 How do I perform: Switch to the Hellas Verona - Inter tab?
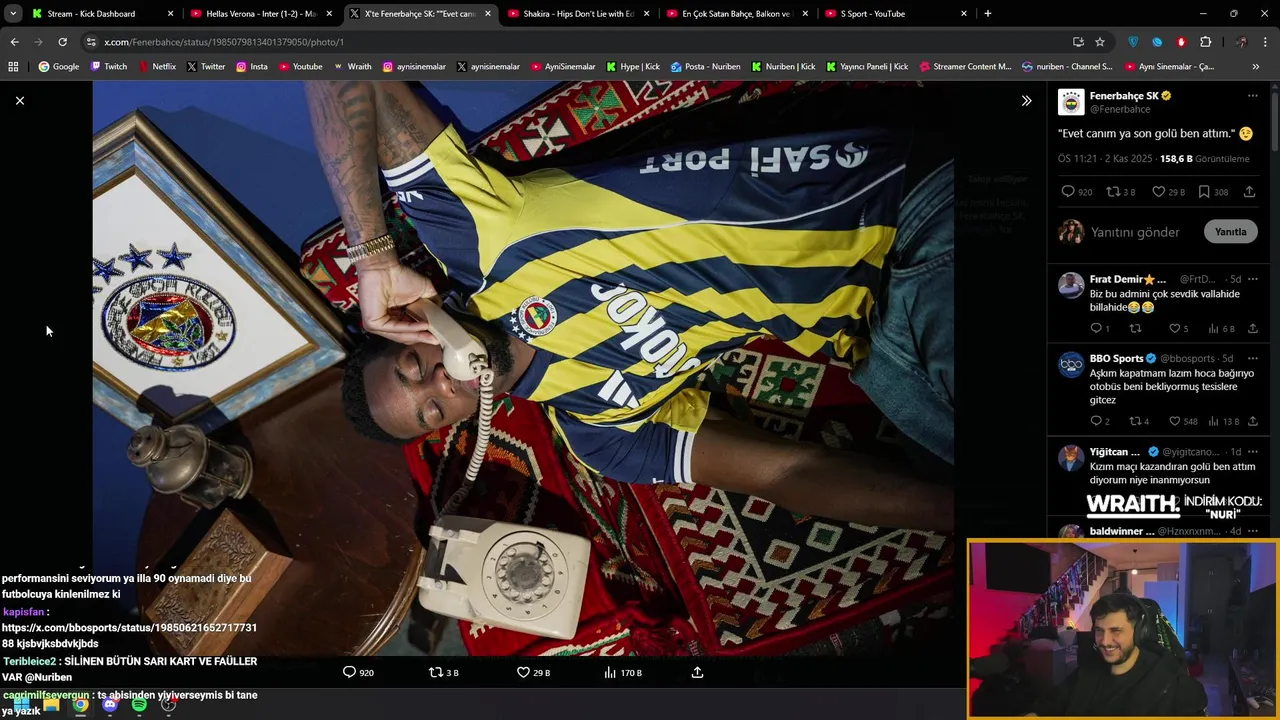pyautogui.click(x=261, y=14)
